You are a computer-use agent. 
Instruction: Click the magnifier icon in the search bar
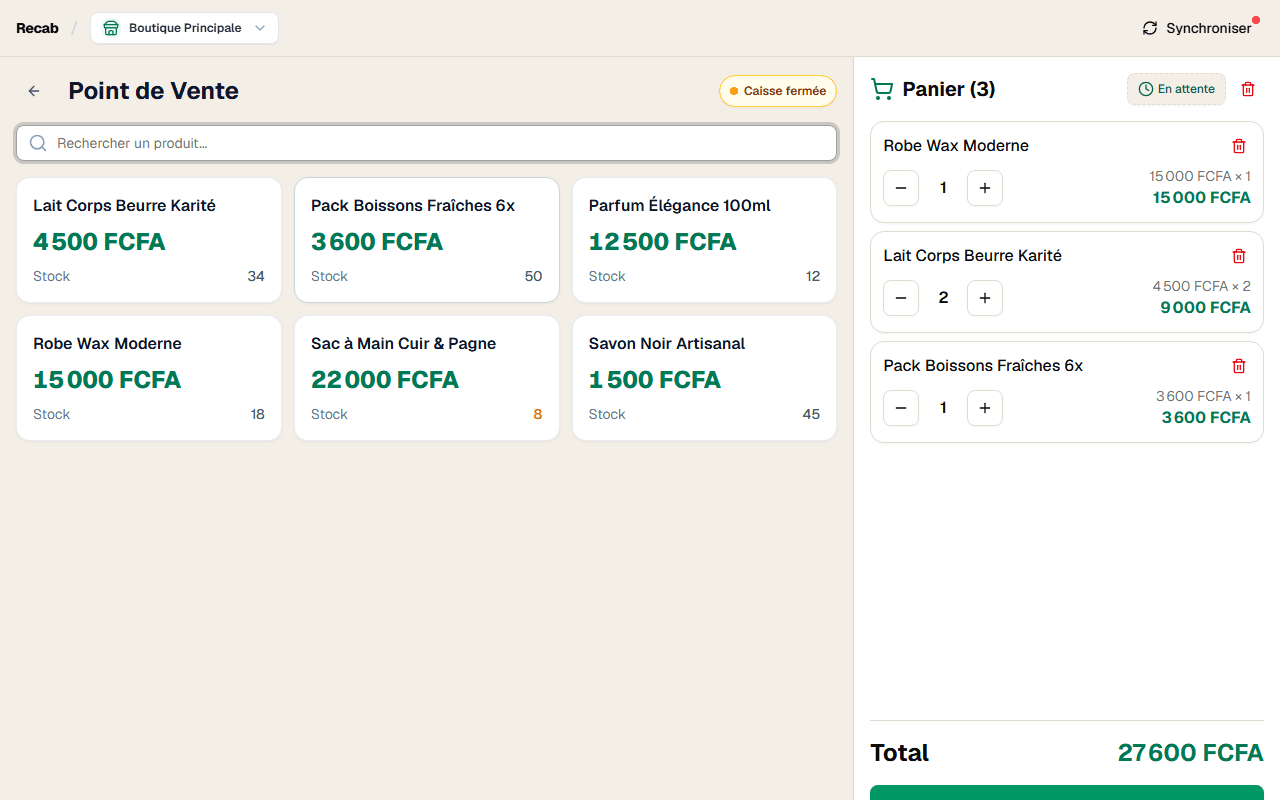[x=38, y=143]
